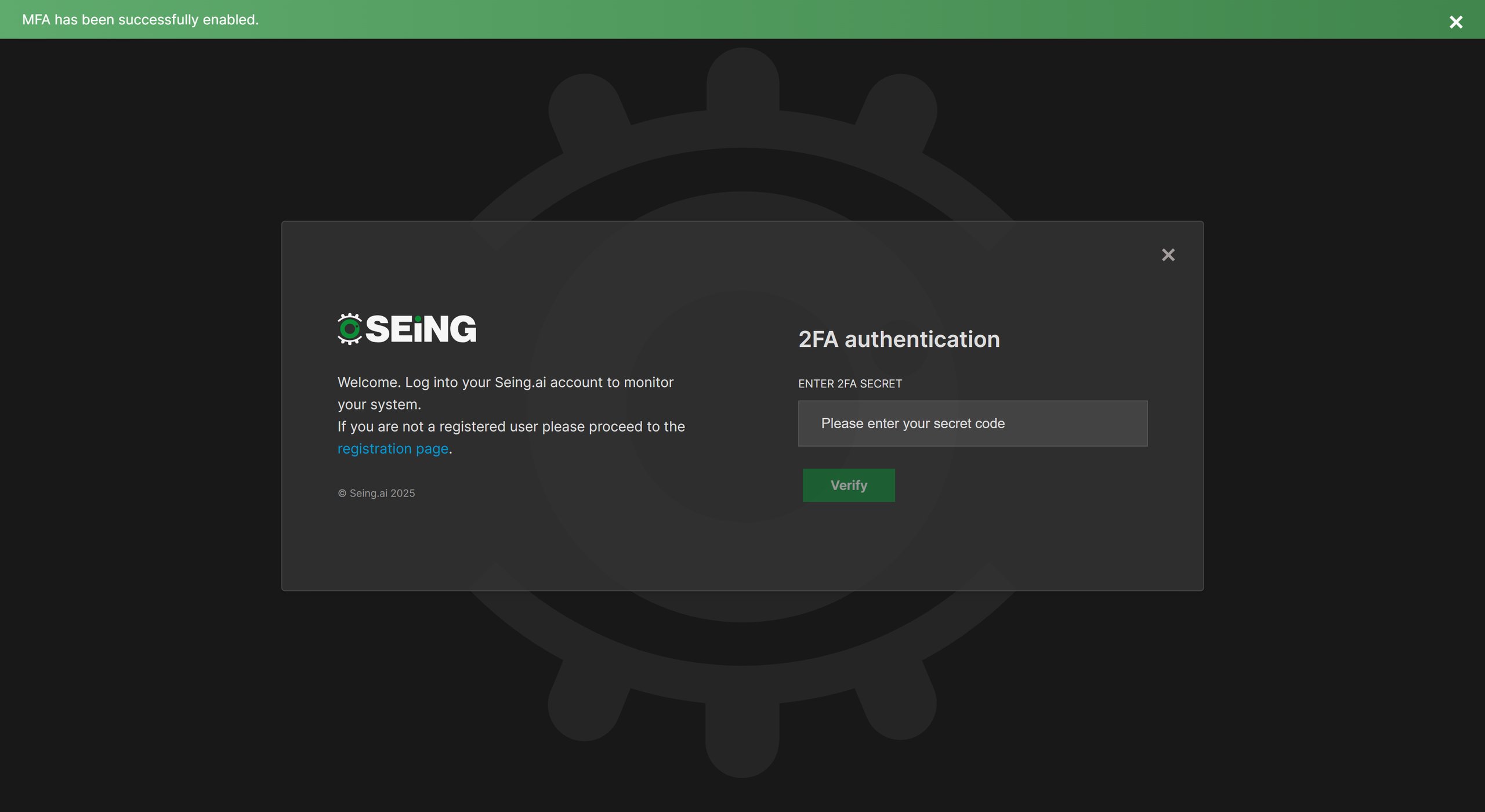
Task: Click the copyright symbol before Seing.ai
Action: tap(342, 494)
